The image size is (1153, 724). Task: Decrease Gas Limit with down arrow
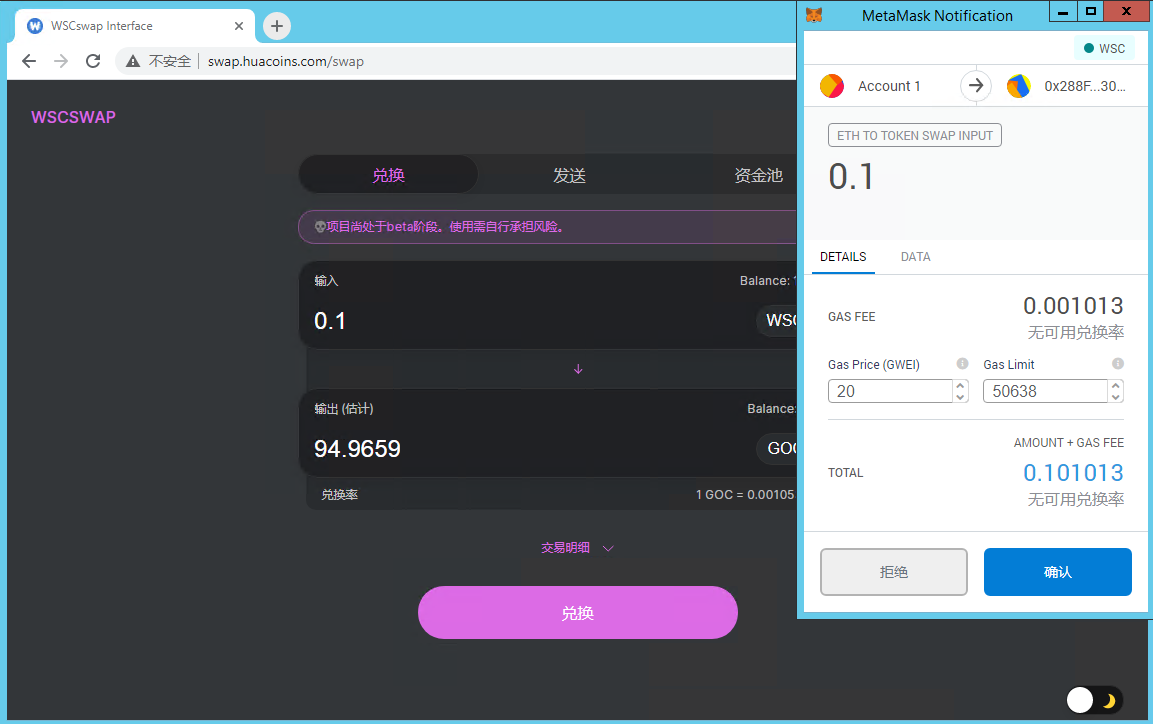tap(1116, 397)
